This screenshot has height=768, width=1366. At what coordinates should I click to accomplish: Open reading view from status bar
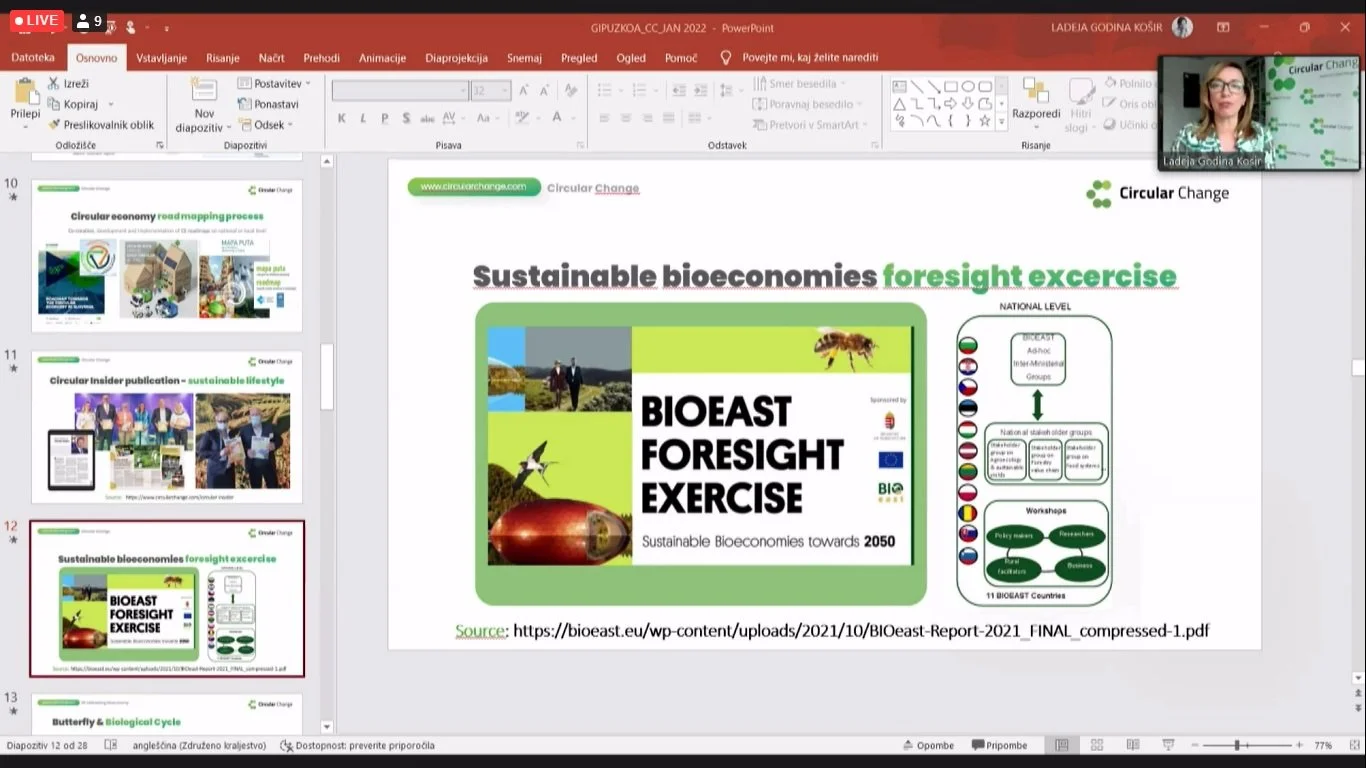coord(1132,745)
